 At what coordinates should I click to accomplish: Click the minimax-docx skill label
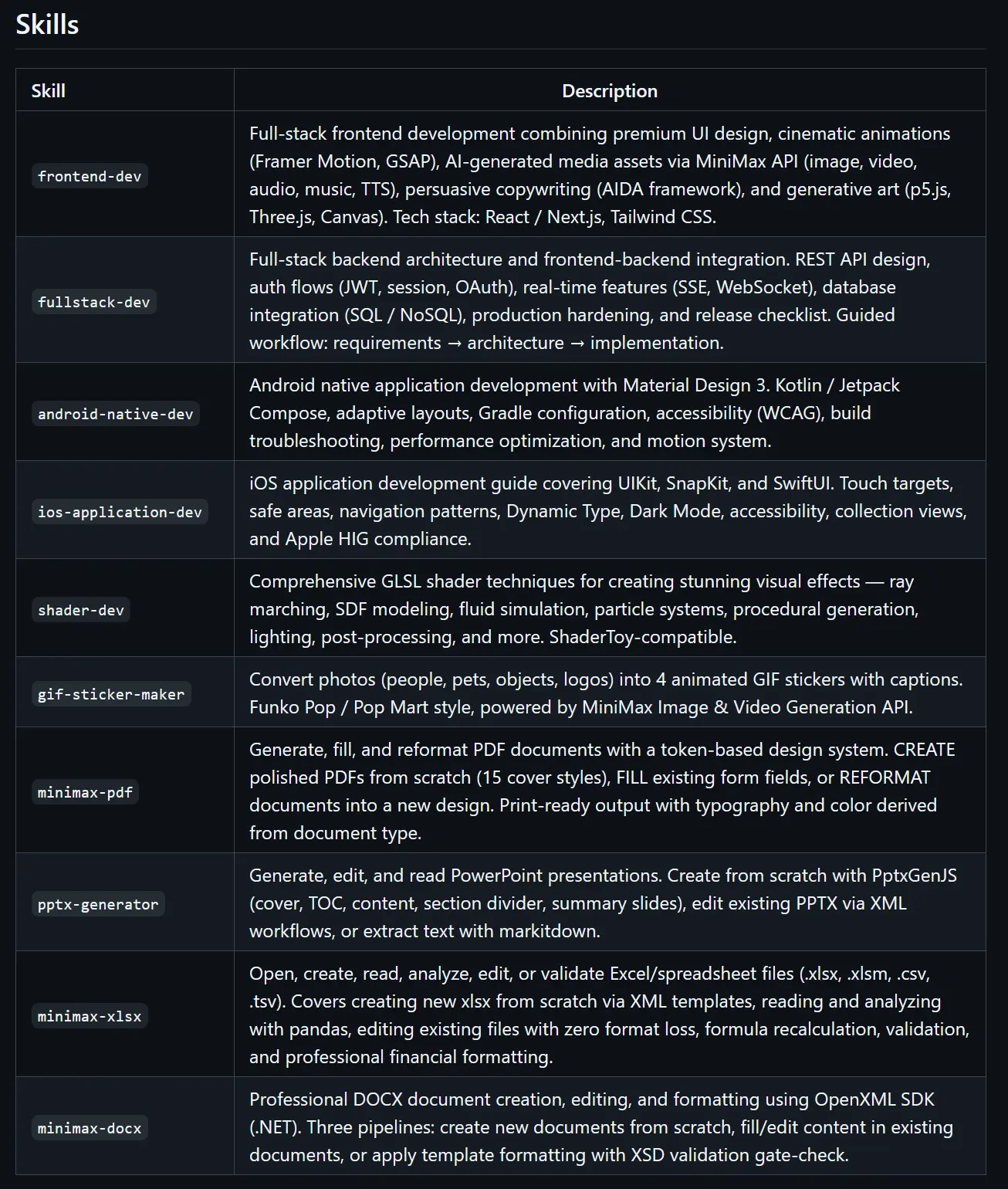click(90, 1128)
